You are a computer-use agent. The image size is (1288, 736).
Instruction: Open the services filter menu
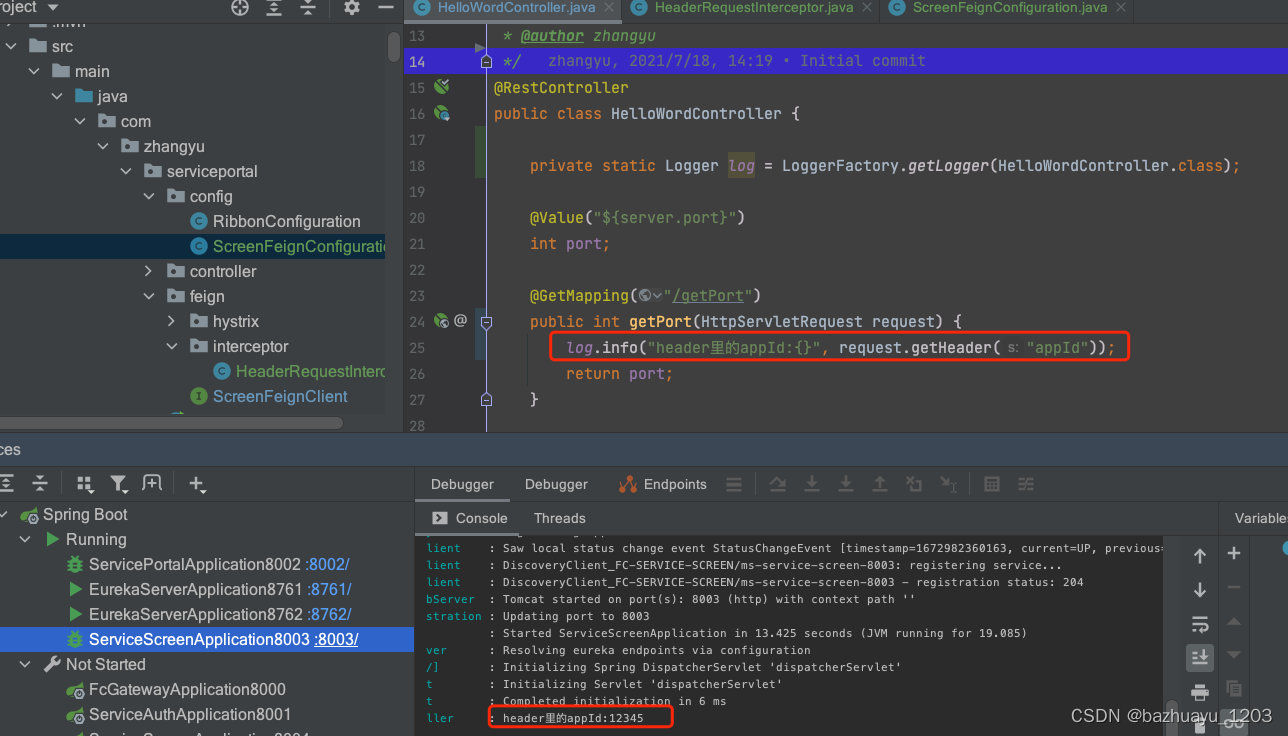click(x=119, y=484)
